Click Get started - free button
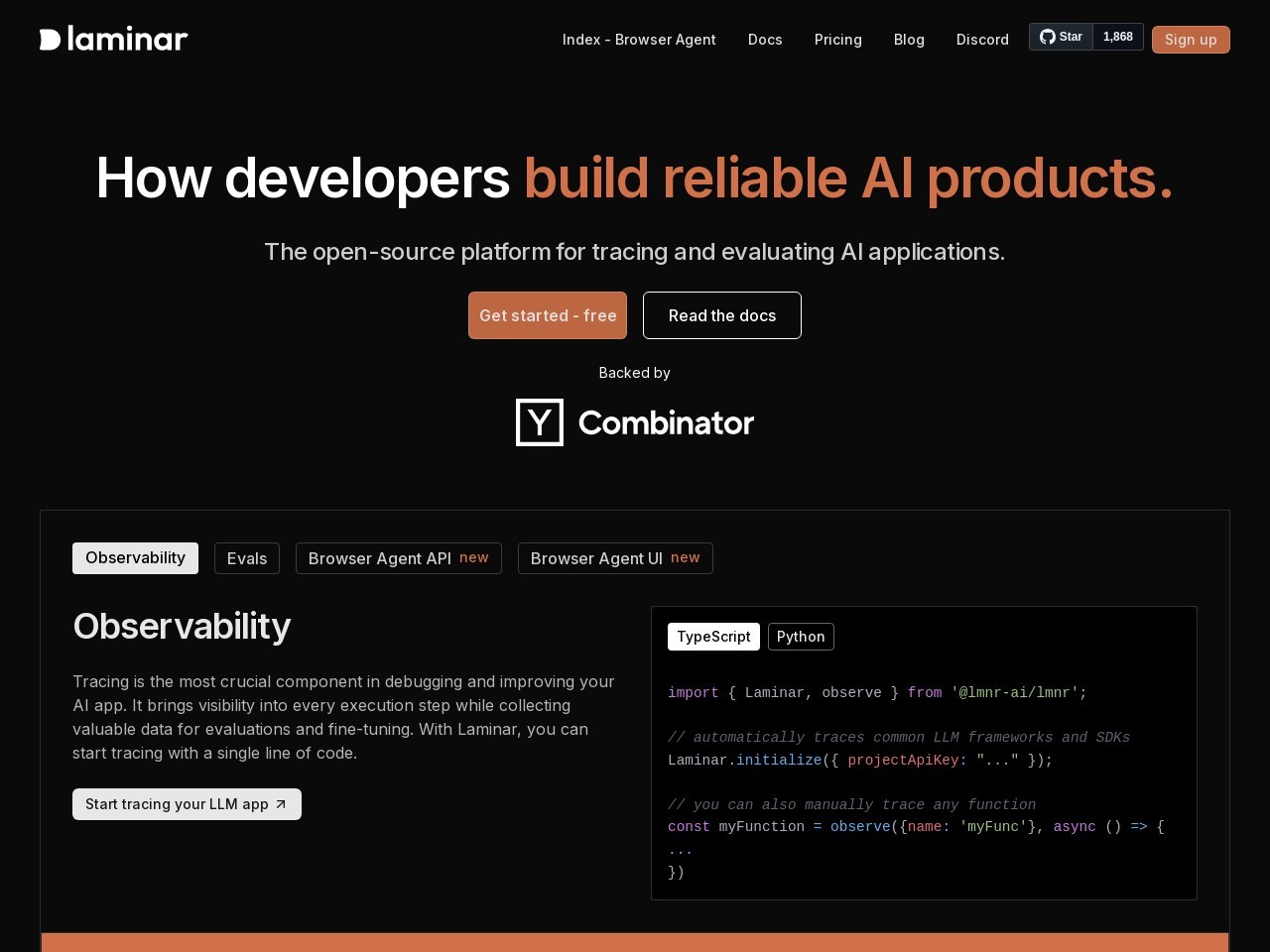 click(548, 315)
